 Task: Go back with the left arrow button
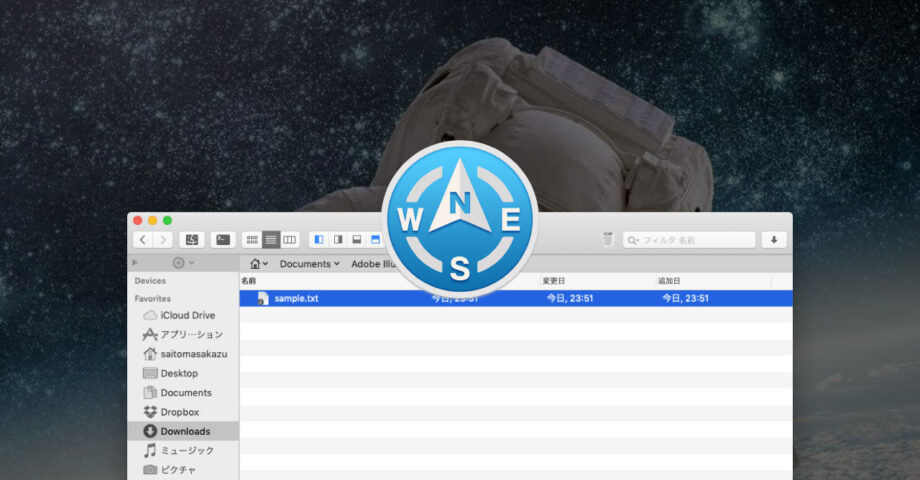143,240
